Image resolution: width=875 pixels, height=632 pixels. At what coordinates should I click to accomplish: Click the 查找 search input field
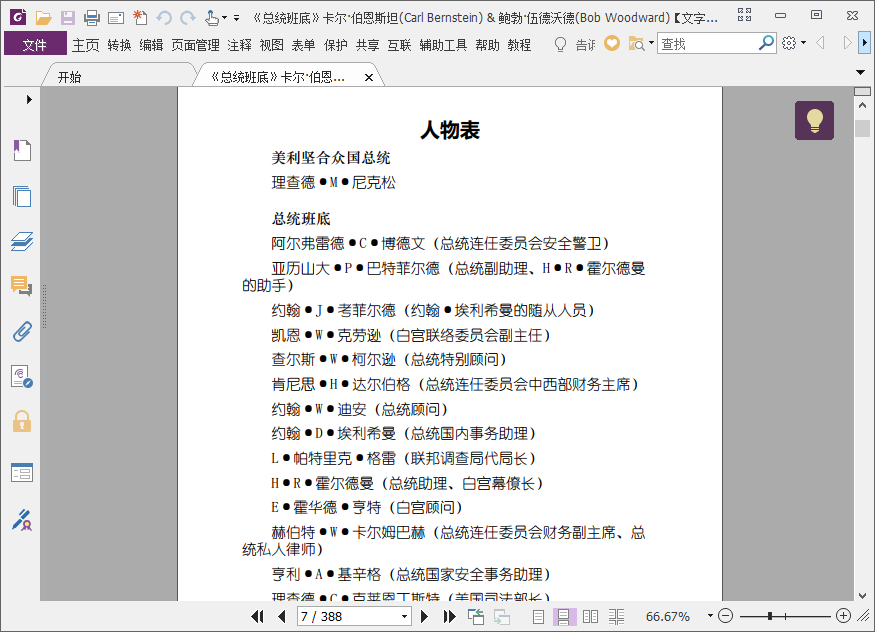point(708,44)
